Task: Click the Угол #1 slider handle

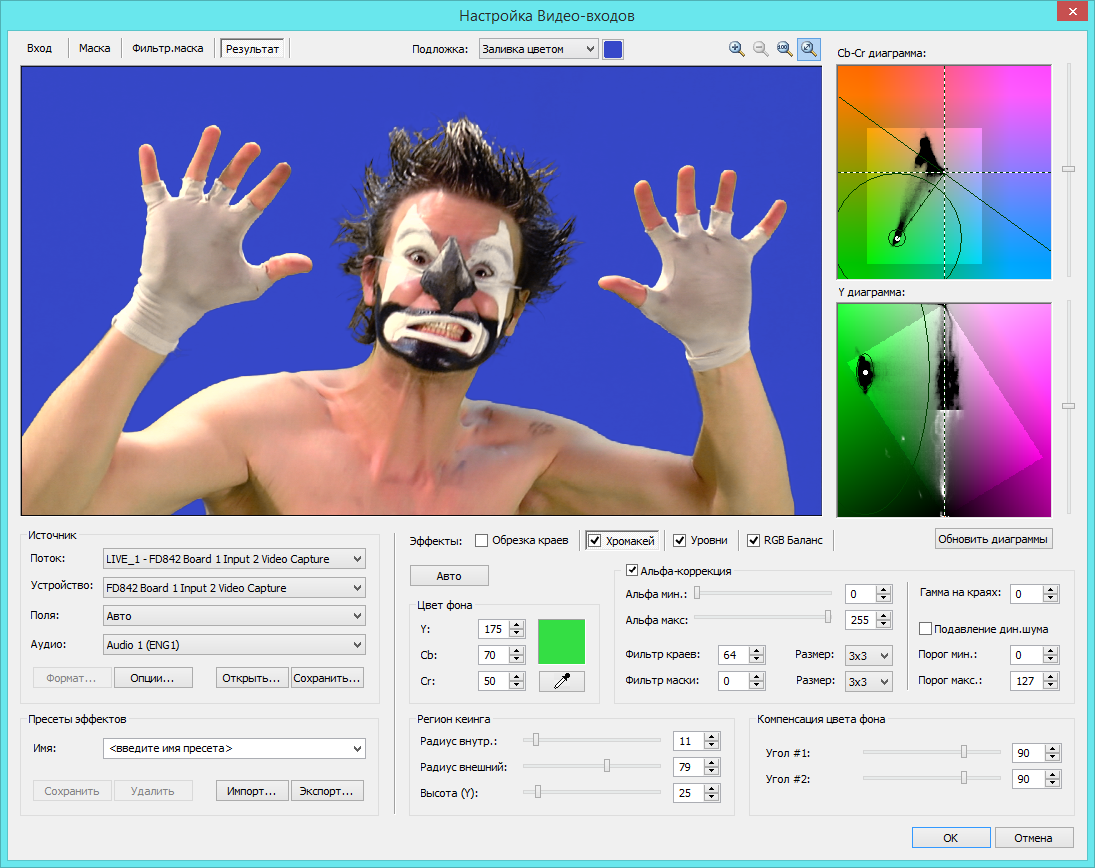Action: pos(964,752)
